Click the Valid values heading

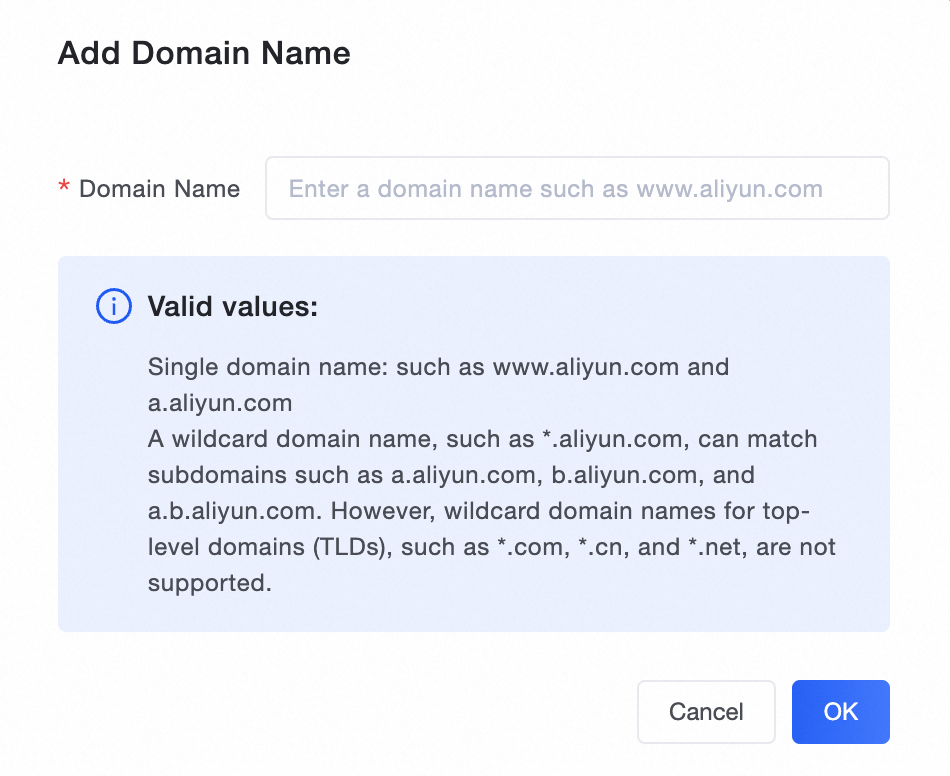tap(232, 307)
